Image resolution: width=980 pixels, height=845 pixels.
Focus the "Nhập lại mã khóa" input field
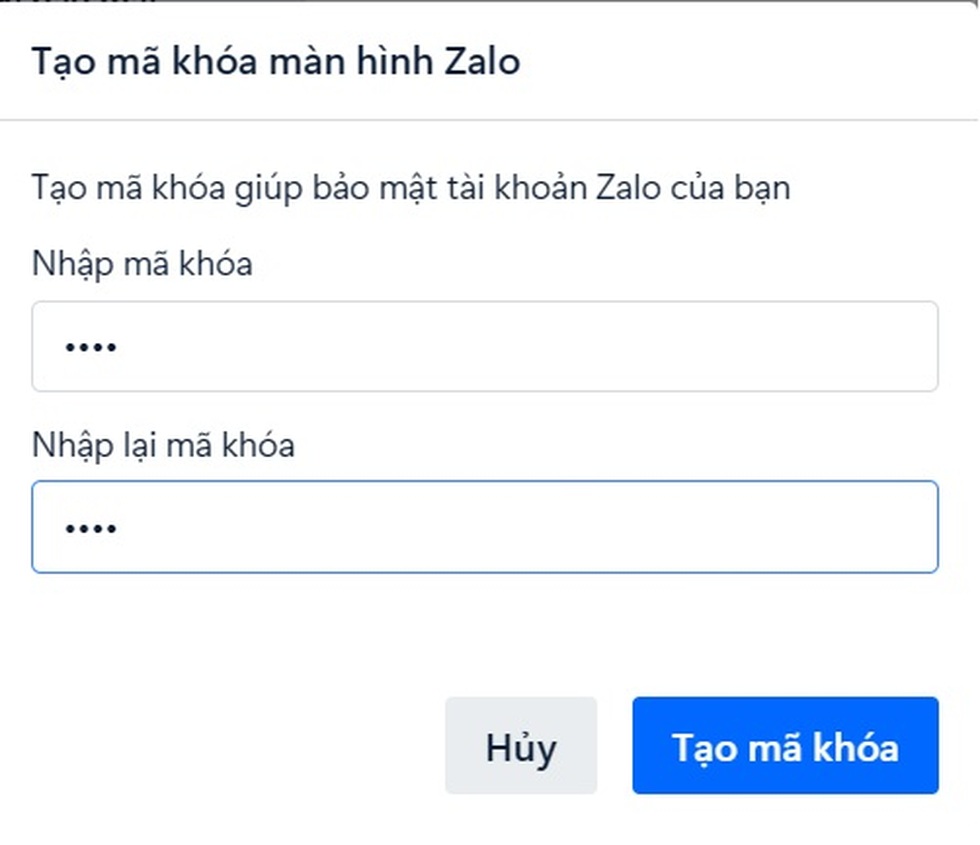(x=484, y=527)
